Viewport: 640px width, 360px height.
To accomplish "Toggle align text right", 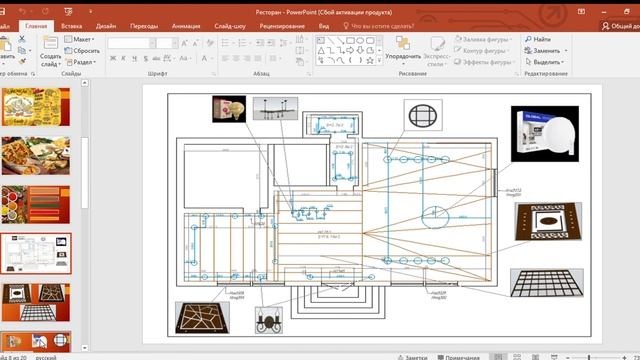I will click(247, 58).
